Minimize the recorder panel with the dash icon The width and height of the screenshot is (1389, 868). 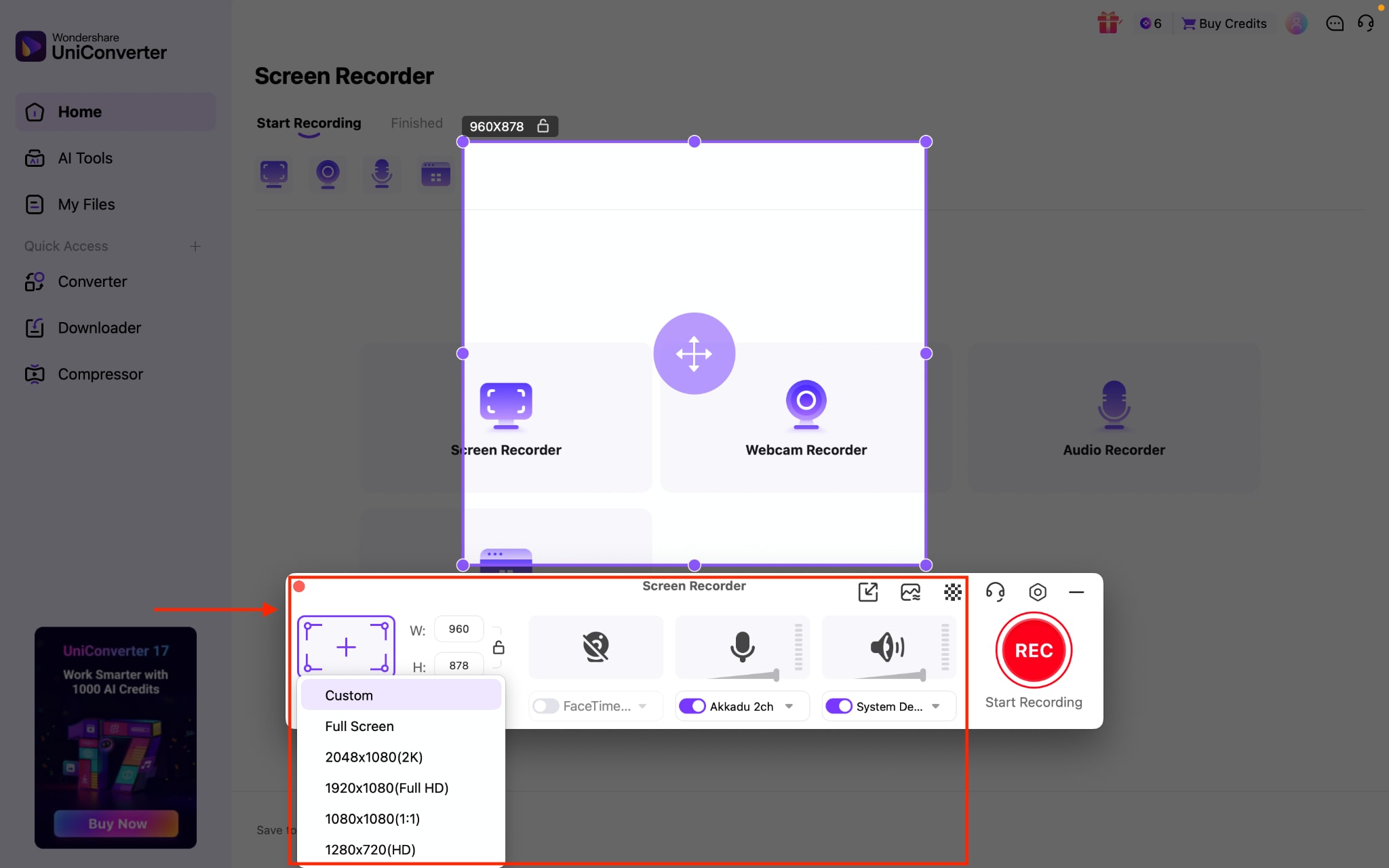coord(1076,592)
